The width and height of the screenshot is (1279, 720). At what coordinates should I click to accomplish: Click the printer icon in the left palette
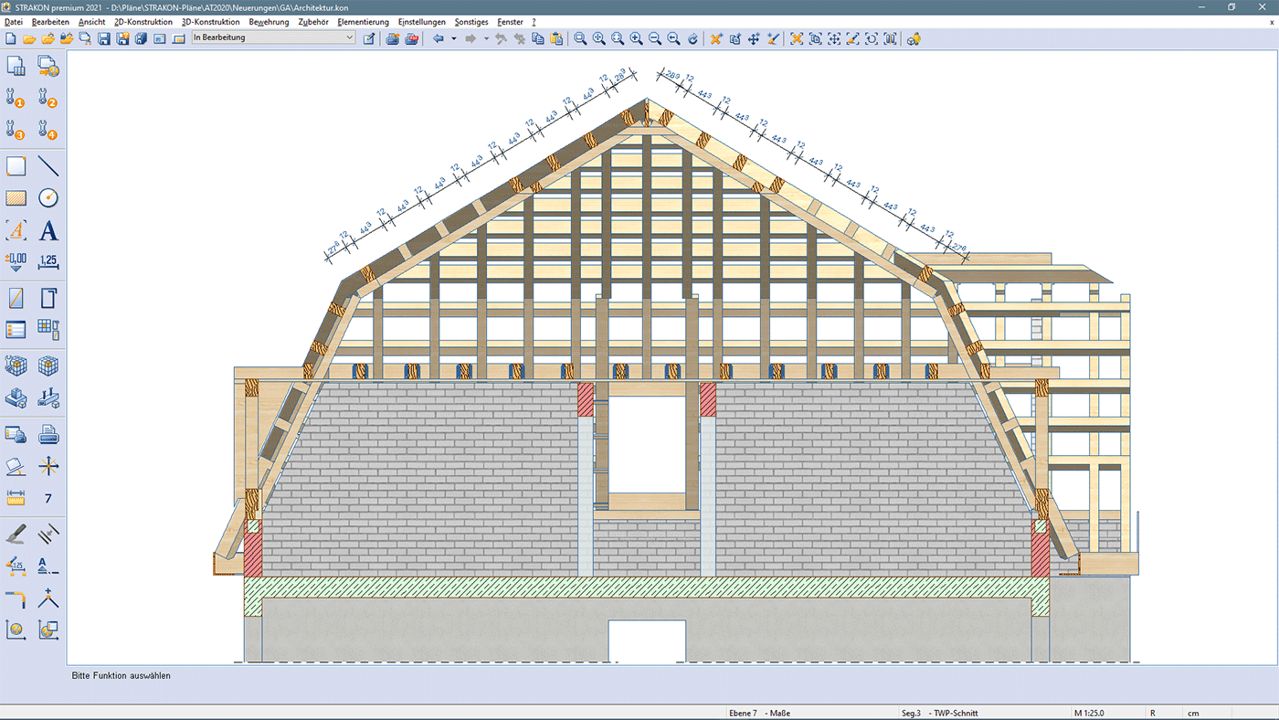[x=48, y=435]
